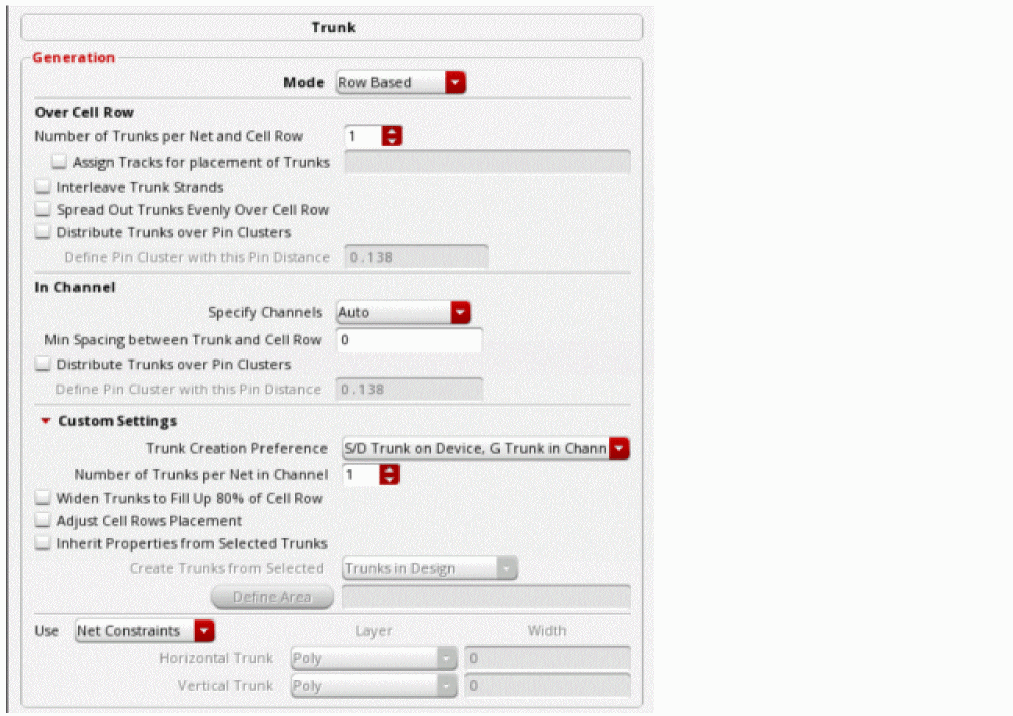The height and width of the screenshot is (716, 1013).
Task: Toggle Inherit Properties from Selected Trunks
Action: (x=43, y=543)
